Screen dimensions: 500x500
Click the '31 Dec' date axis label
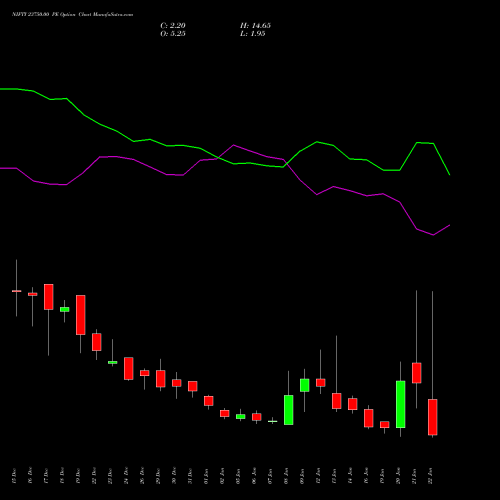click(190, 476)
